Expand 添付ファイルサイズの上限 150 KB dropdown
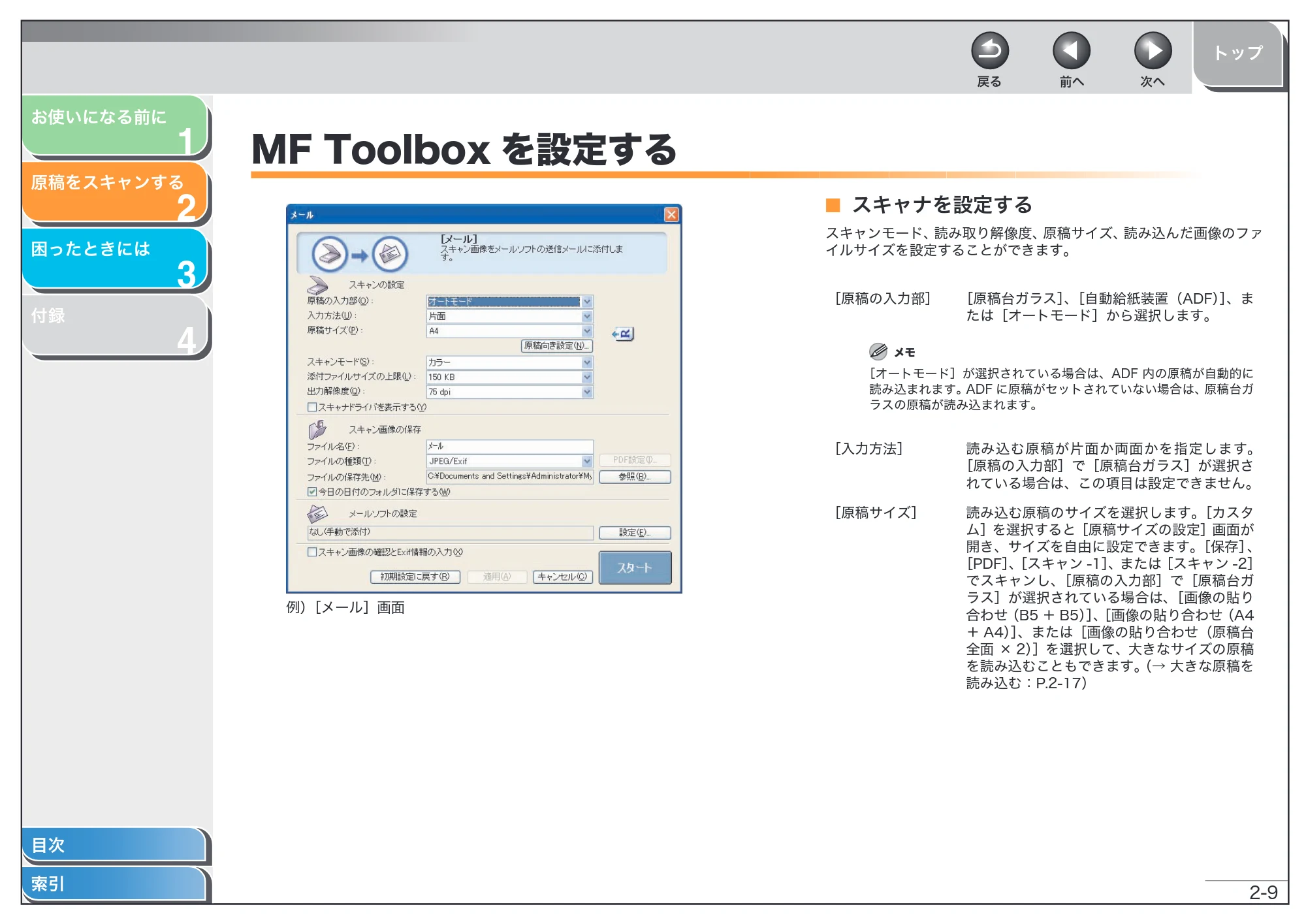Image resolution: width=1306 pixels, height=924 pixels. coord(587,377)
